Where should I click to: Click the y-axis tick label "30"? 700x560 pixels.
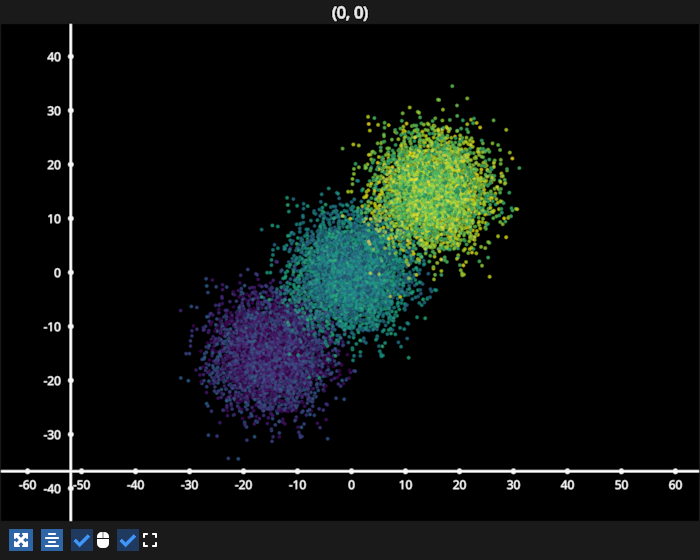coord(54,111)
